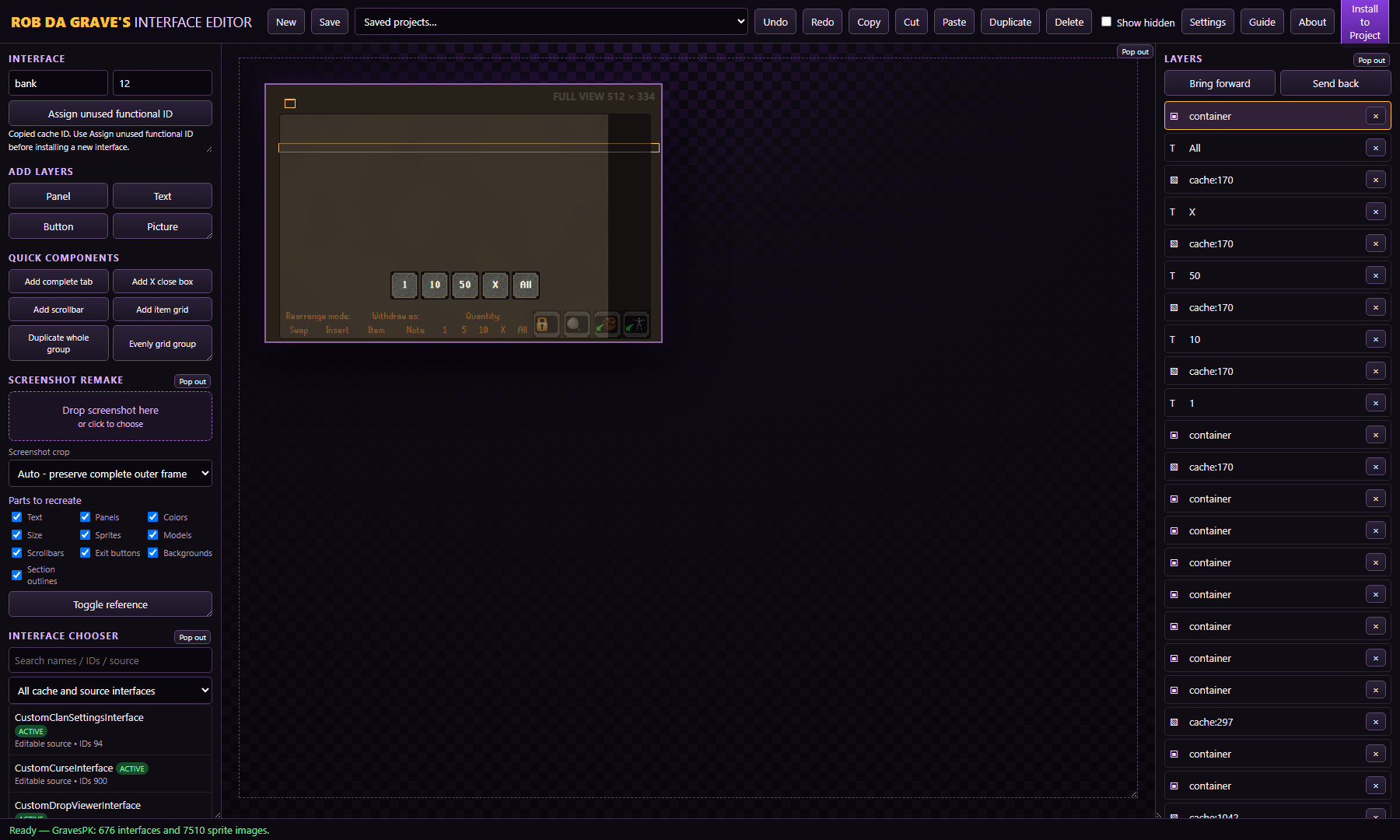Select the cache:297 sprite layer icon
This screenshot has width=1400, height=840.
1174,722
